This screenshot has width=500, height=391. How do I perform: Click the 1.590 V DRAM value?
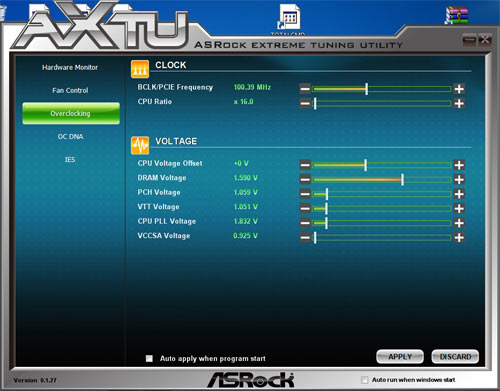[246, 178]
